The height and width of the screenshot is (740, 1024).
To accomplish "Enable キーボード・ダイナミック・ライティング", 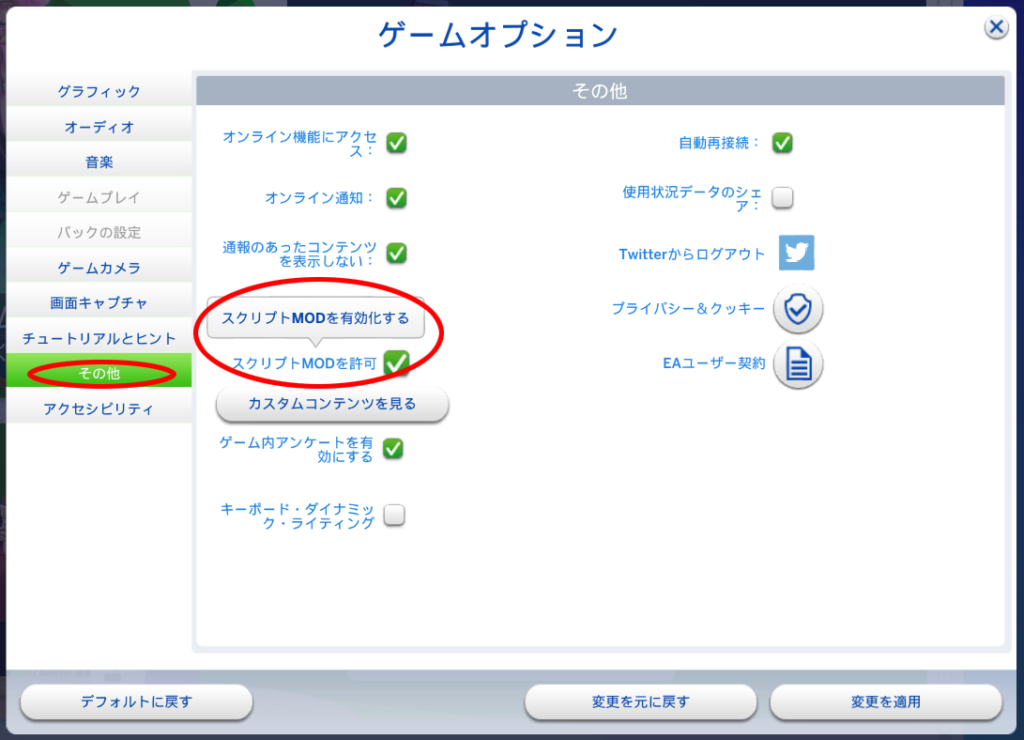I will [x=394, y=515].
